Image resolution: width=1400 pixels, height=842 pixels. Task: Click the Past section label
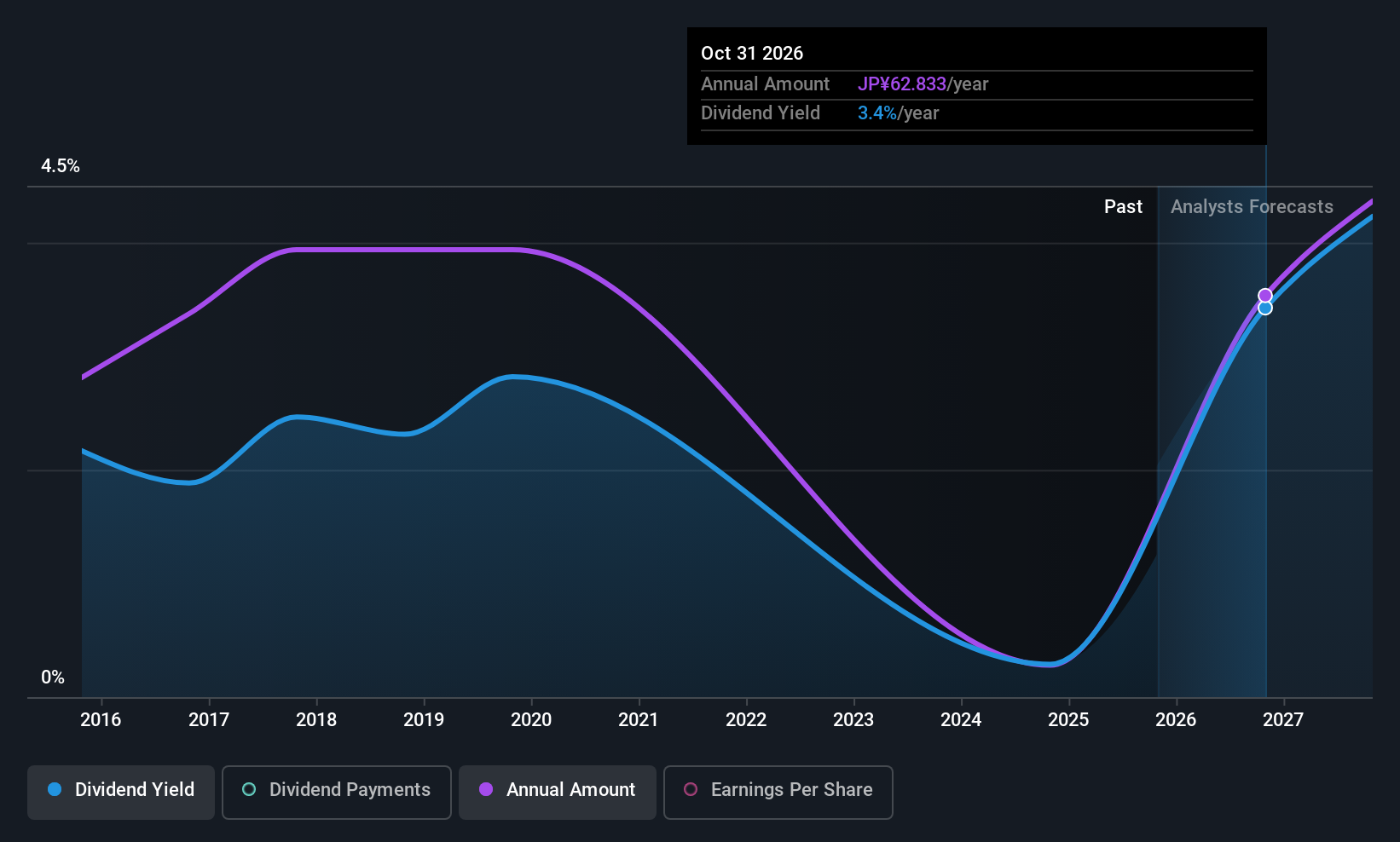(x=1123, y=207)
